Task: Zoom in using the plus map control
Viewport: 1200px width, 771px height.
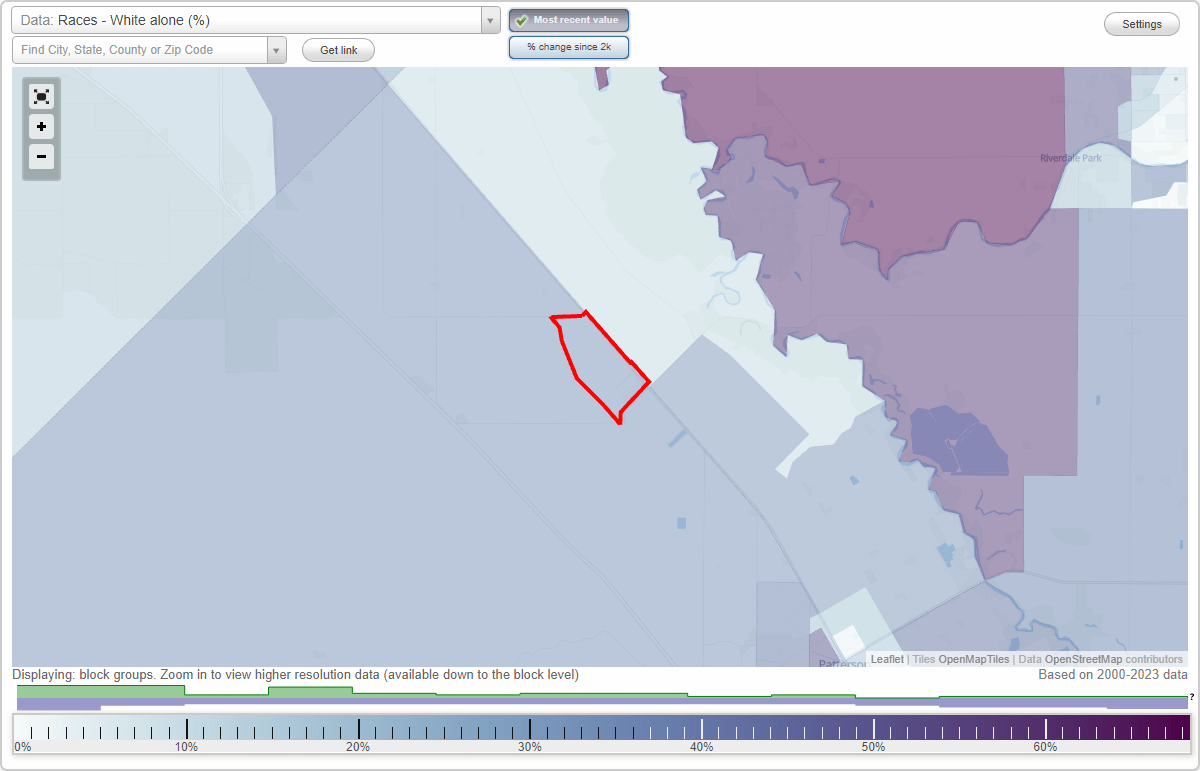Action: click(x=41, y=127)
